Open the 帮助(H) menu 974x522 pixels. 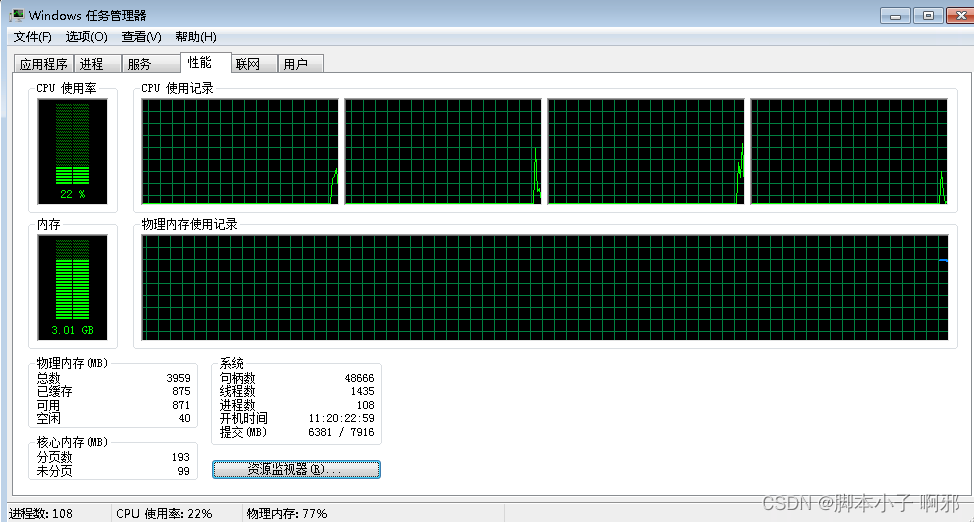point(196,37)
